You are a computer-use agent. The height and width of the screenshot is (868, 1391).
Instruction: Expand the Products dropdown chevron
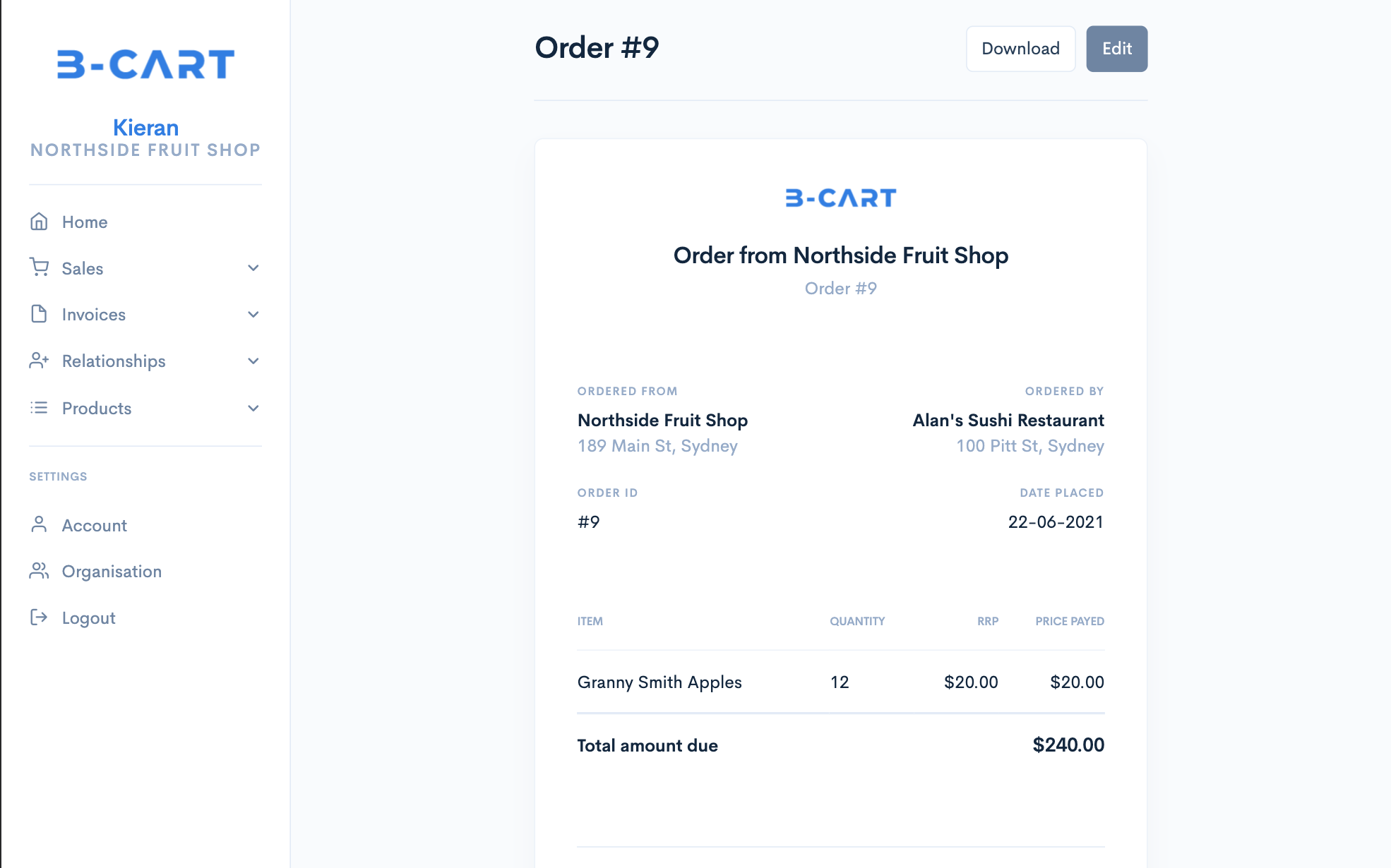click(253, 408)
